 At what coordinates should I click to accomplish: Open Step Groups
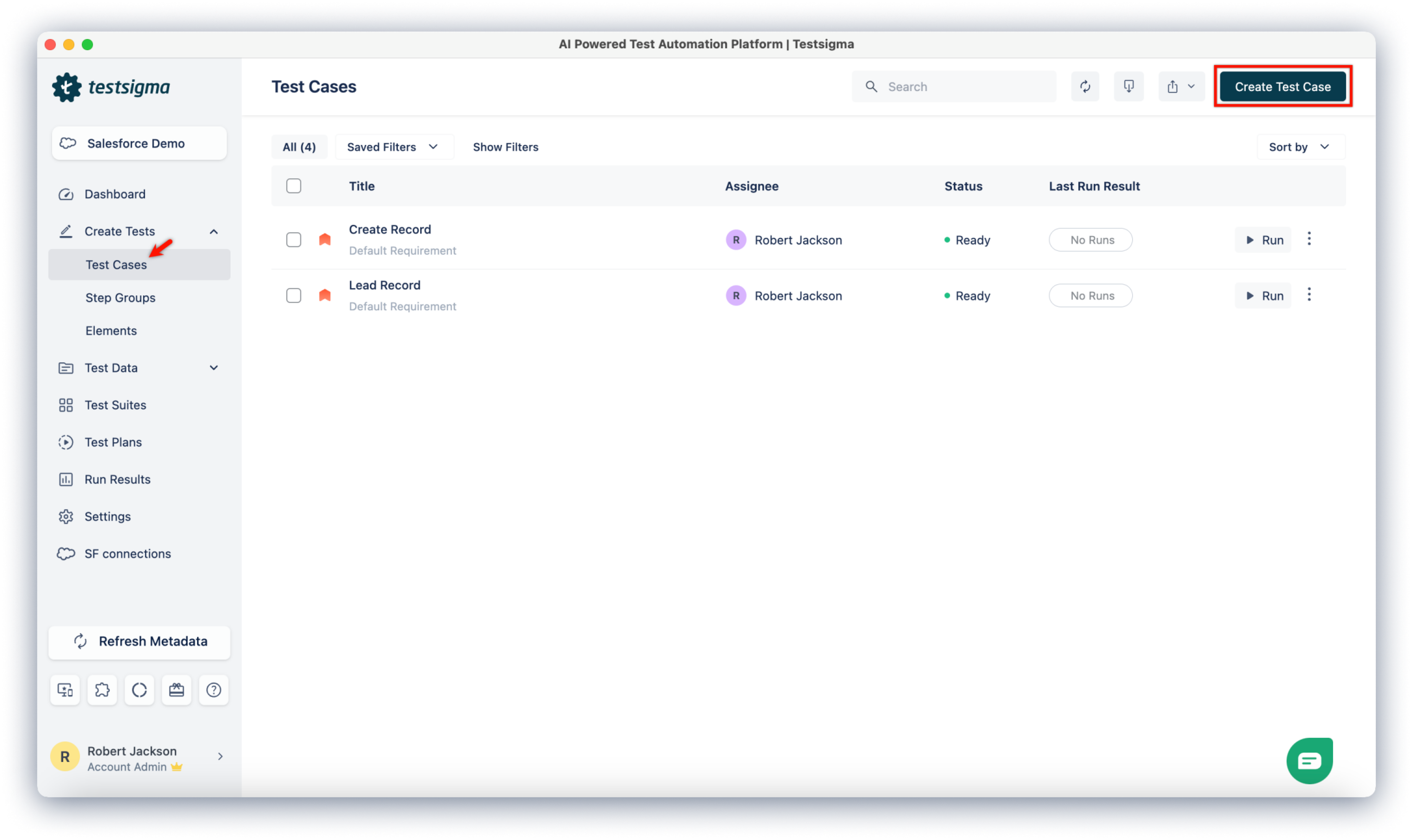(120, 298)
